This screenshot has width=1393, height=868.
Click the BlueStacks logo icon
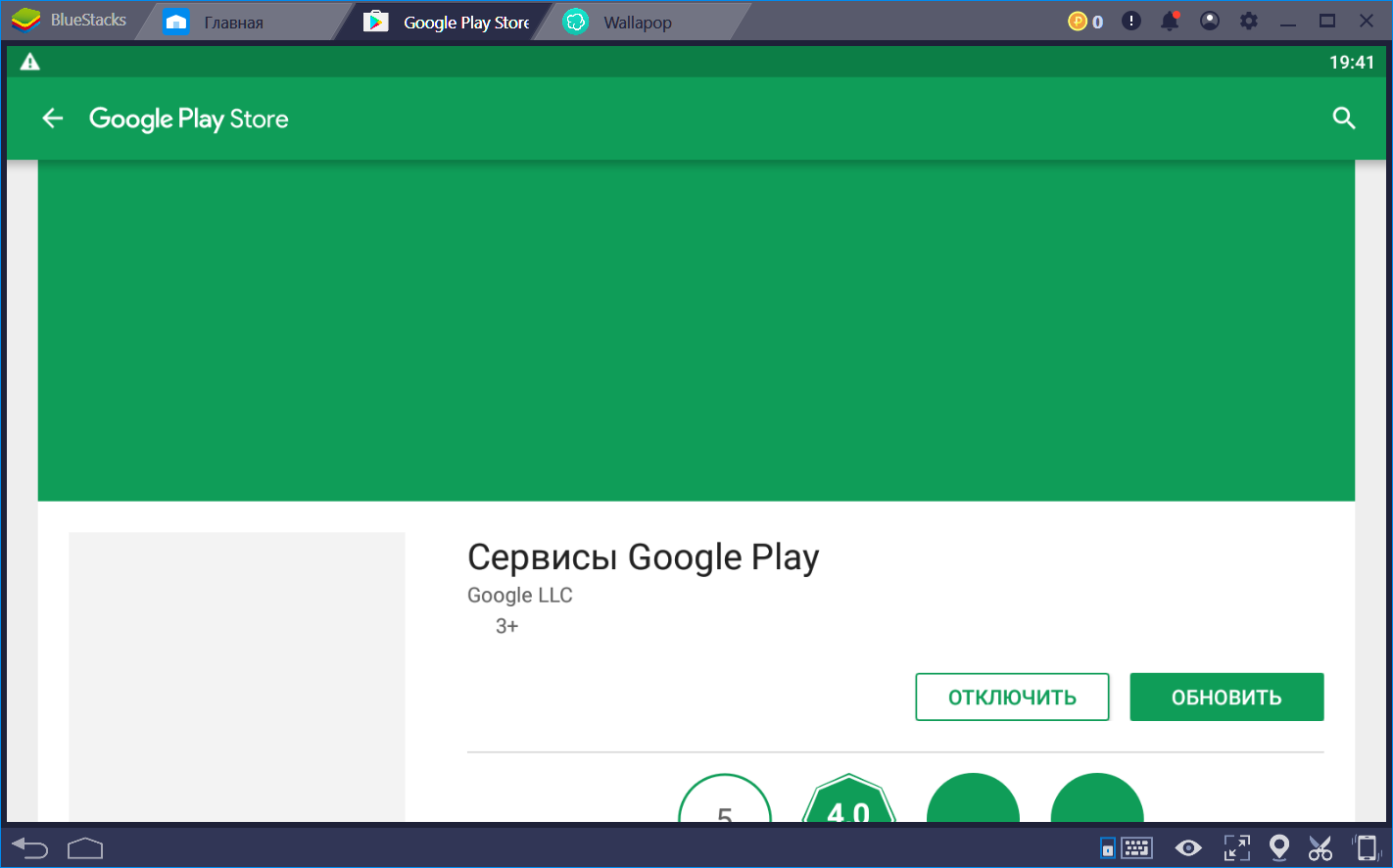[x=25, y=20]
